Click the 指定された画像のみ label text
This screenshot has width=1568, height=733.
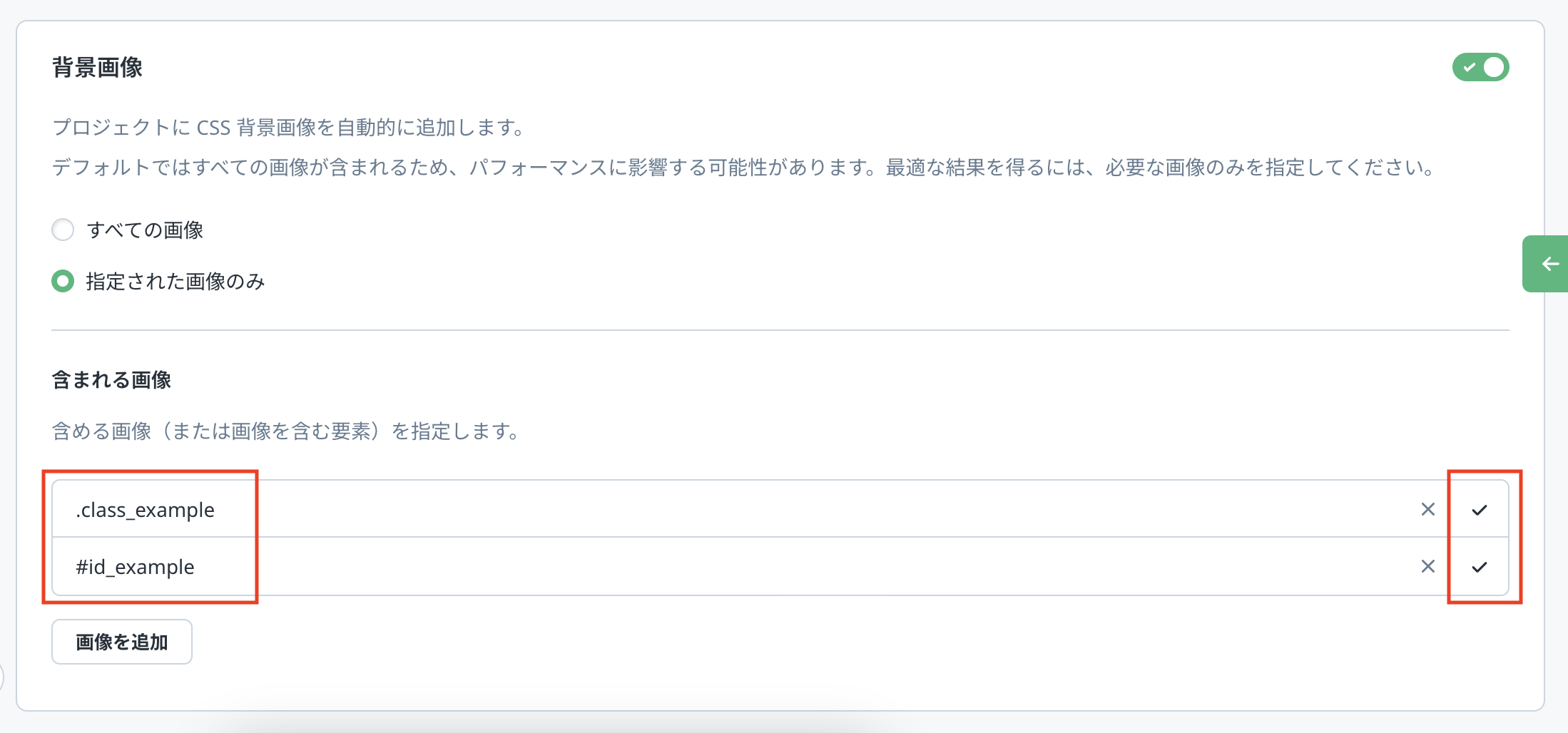[175, 282]
